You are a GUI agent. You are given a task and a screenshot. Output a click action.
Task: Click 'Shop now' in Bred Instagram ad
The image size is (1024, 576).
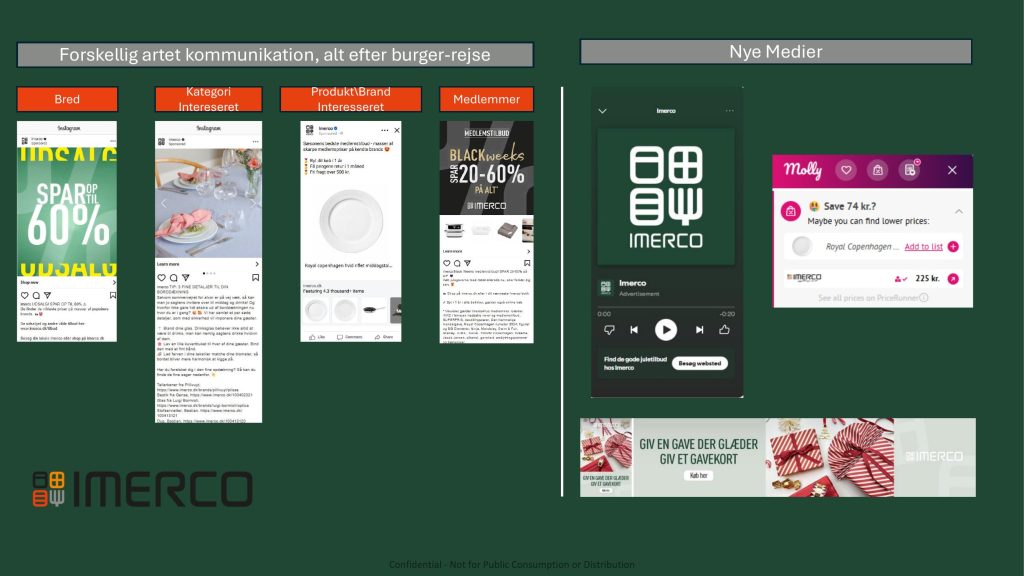click(30, 283)
